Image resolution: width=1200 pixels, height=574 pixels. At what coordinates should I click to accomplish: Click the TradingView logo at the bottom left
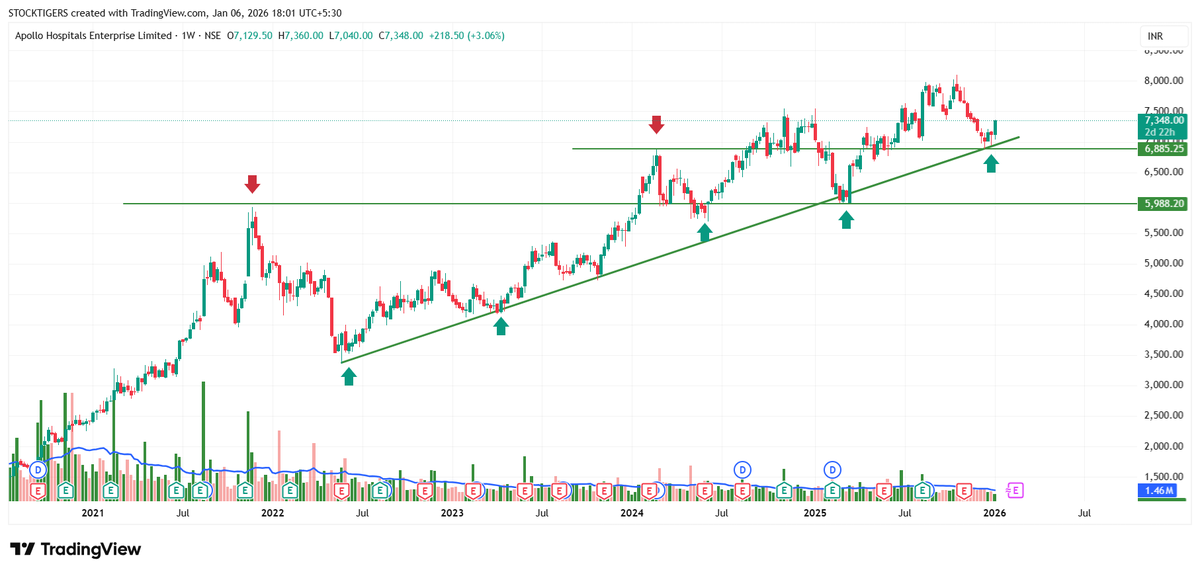tap(75, 549)
